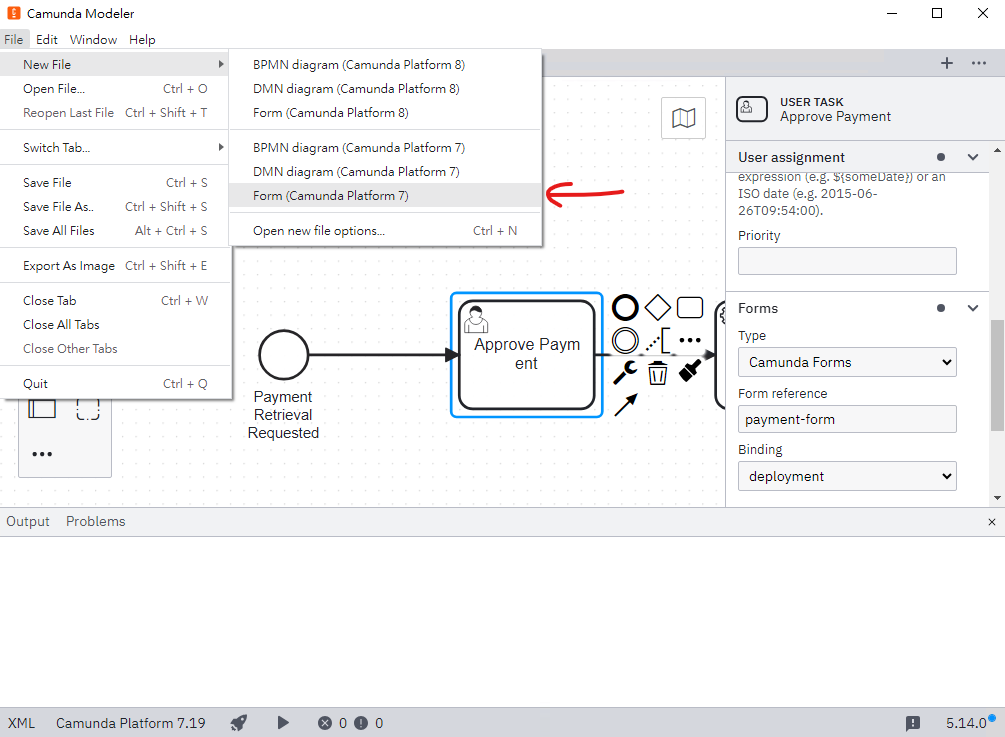The image size is (1005, 737).
Task: Open the Binding dropdown
Action: tap(847, 476)
